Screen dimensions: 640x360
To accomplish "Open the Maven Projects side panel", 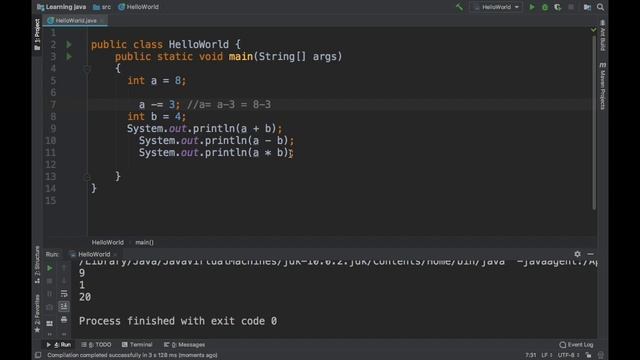I will 603,86.
